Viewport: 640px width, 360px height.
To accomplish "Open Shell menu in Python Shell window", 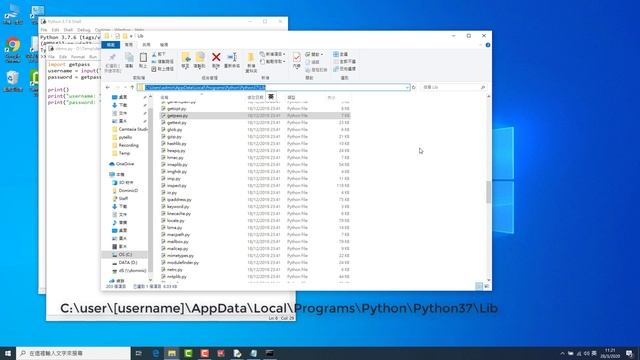I will [68, 30].
